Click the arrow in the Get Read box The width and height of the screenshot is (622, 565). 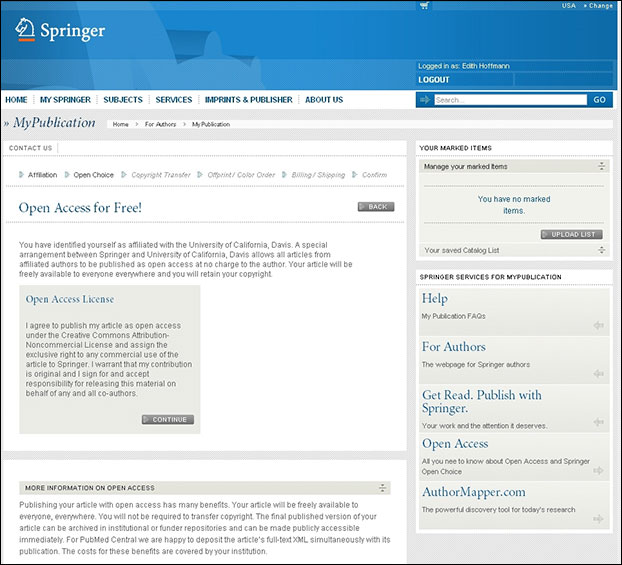[598, 422]
